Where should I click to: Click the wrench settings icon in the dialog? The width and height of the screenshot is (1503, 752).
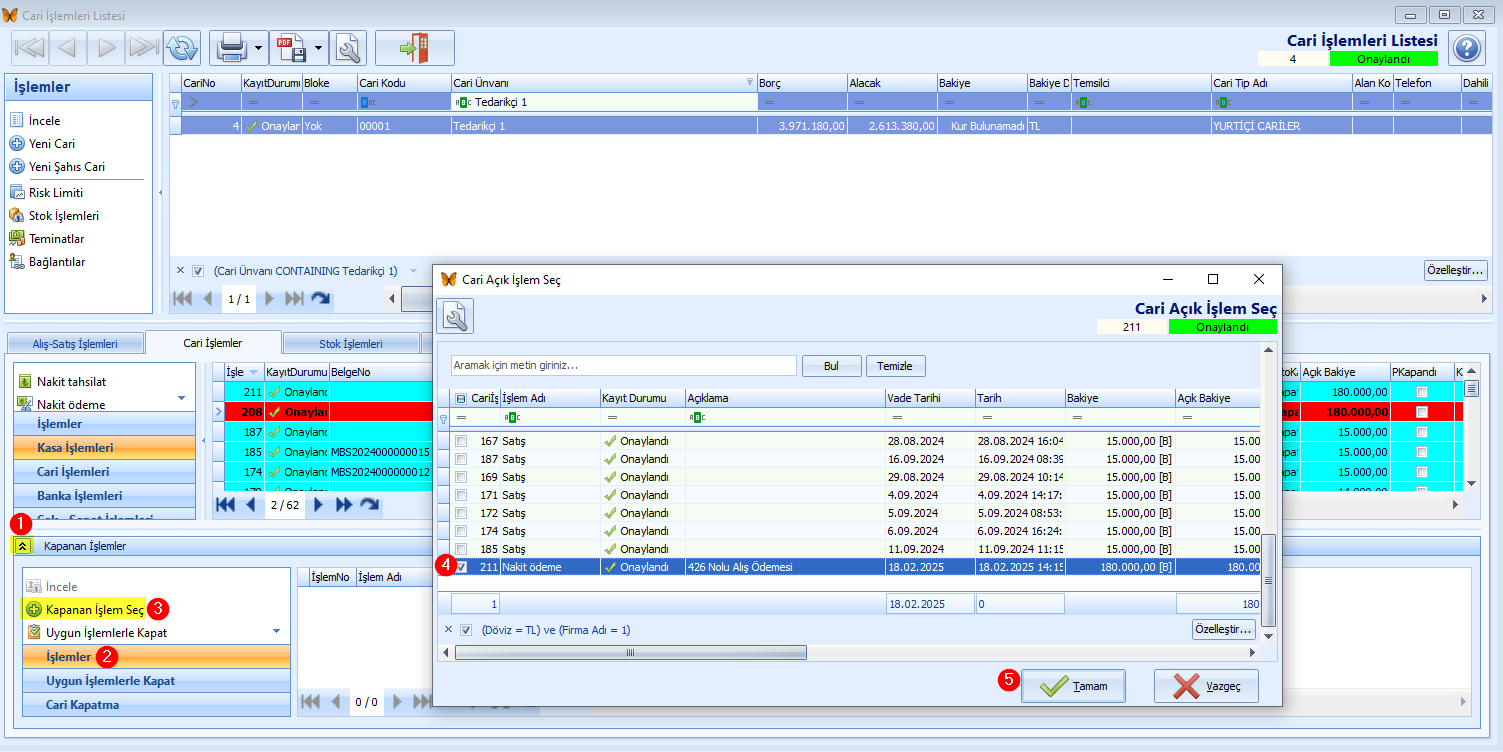(455, 316)
